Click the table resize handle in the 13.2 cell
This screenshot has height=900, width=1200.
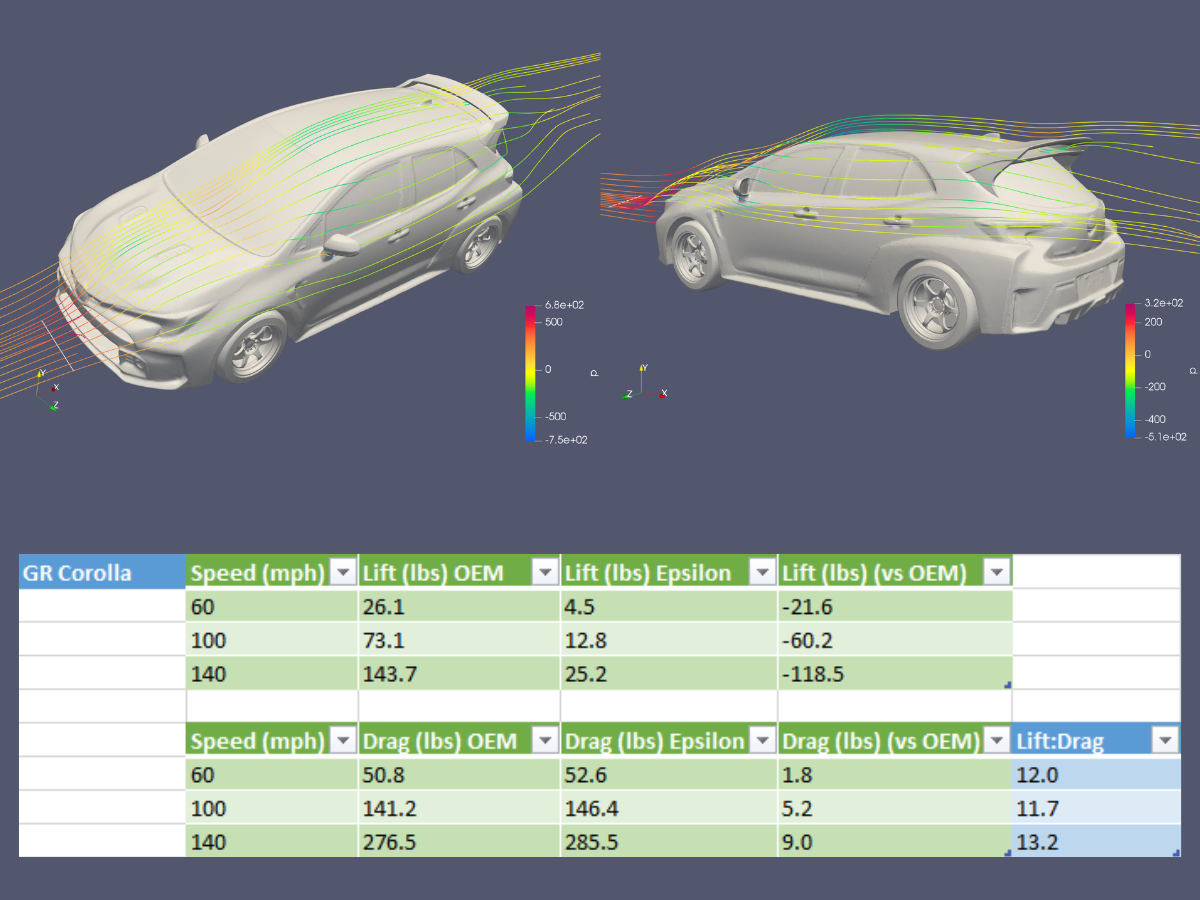1175,853
